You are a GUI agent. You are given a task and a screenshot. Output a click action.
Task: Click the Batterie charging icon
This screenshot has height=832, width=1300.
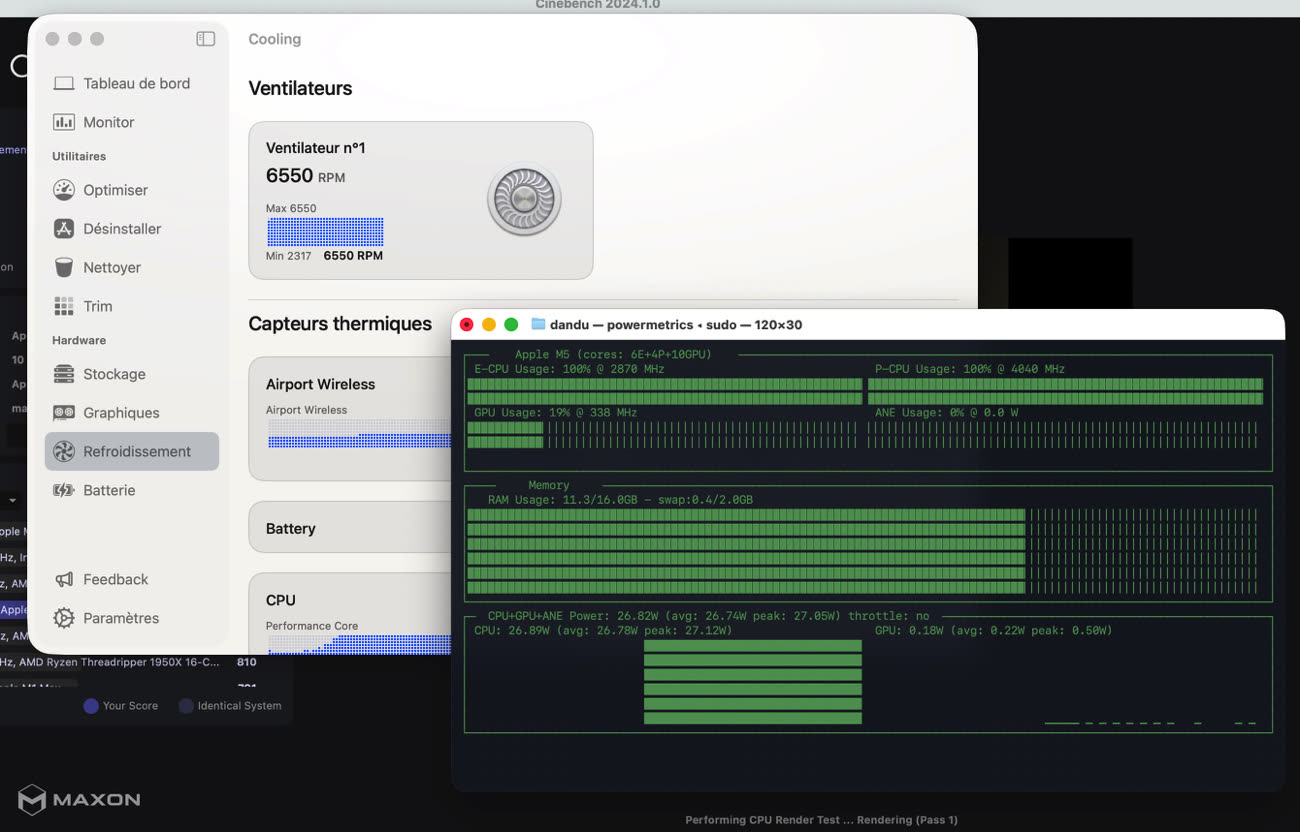(x=62, y=490)
